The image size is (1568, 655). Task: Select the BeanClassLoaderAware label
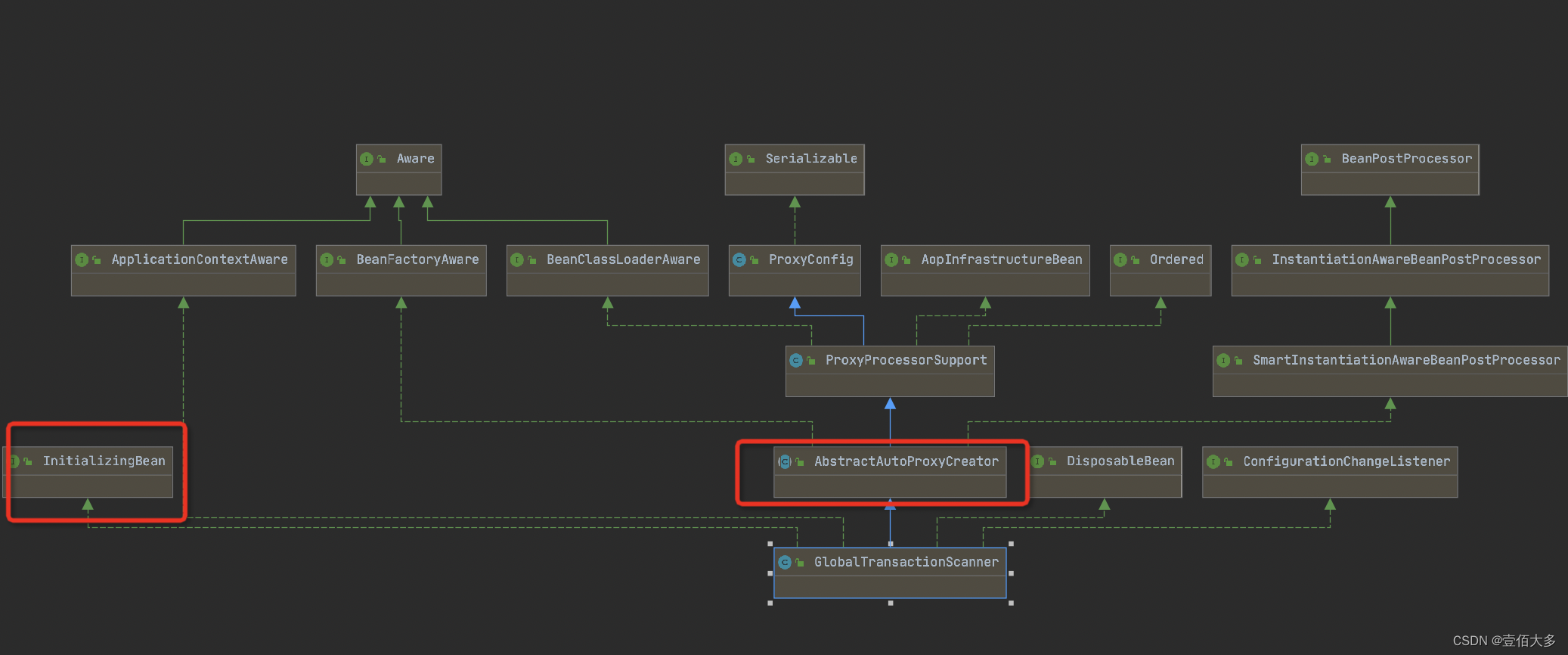click(624, 259)
